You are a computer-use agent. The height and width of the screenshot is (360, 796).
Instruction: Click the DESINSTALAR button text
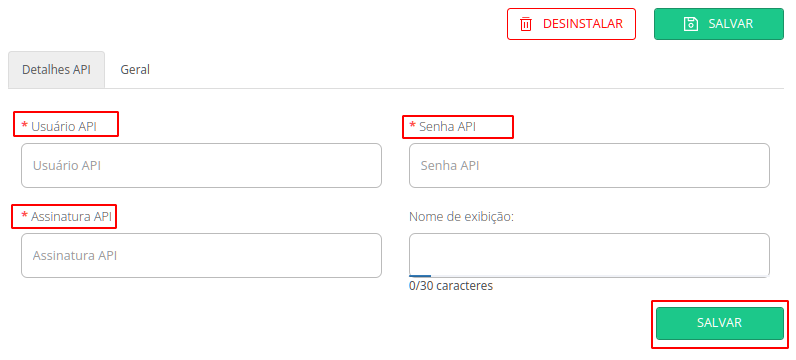coord(583,24)
